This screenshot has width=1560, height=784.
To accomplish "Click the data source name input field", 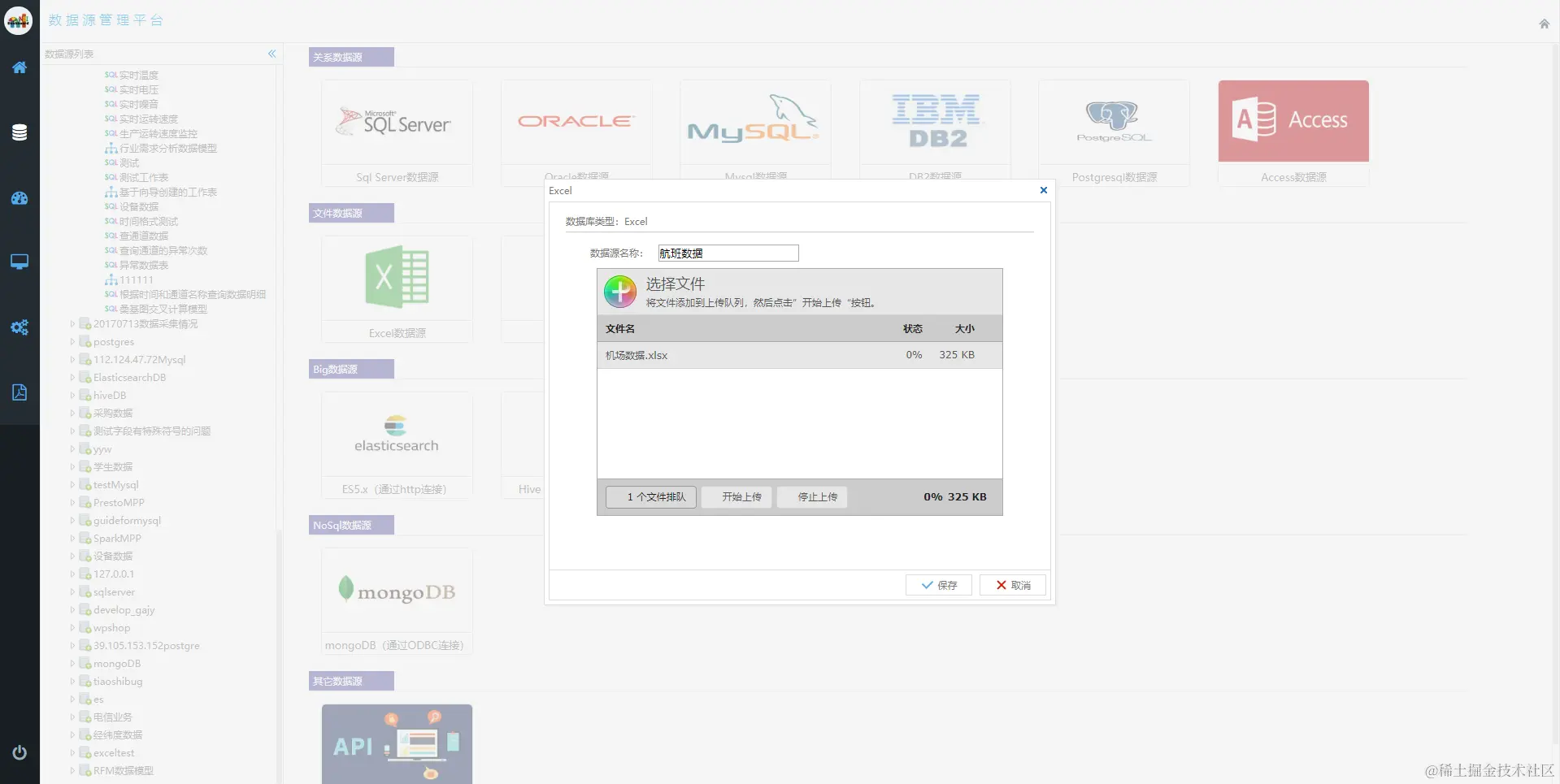I will (728, 253).
